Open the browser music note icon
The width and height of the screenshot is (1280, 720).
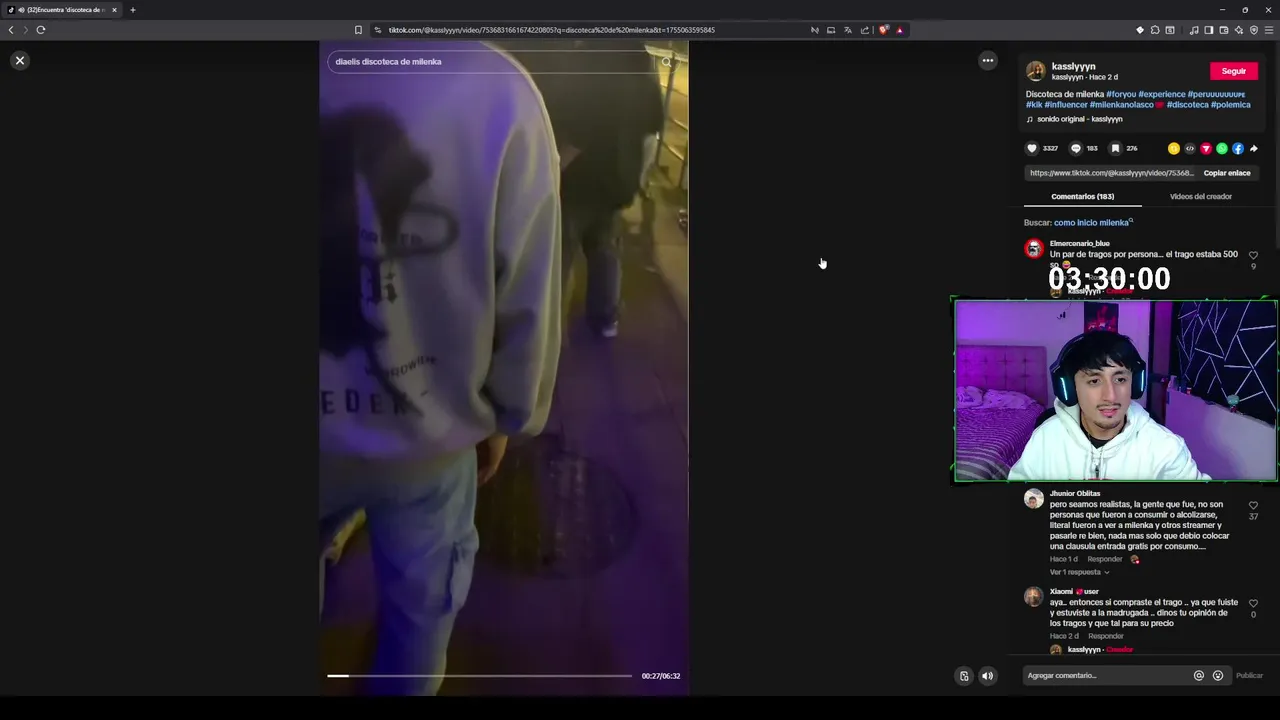(x=1194, y=30)
